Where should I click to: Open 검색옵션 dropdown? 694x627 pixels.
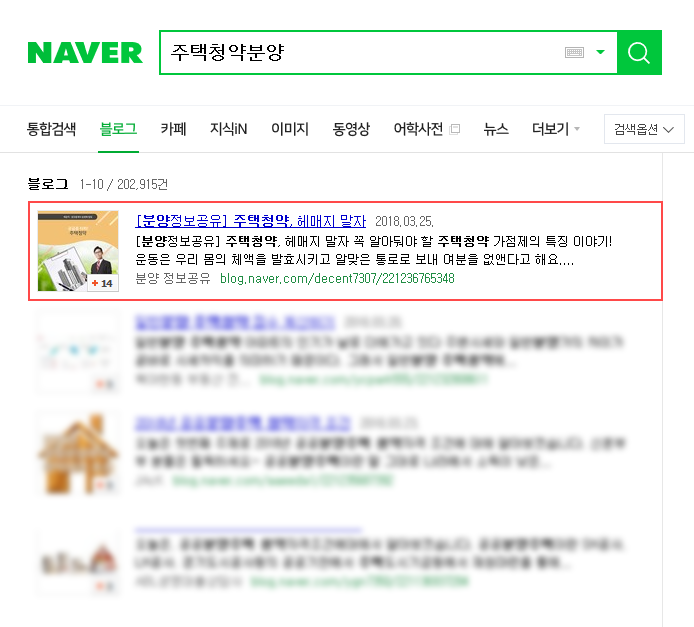[x=644, y=129]
